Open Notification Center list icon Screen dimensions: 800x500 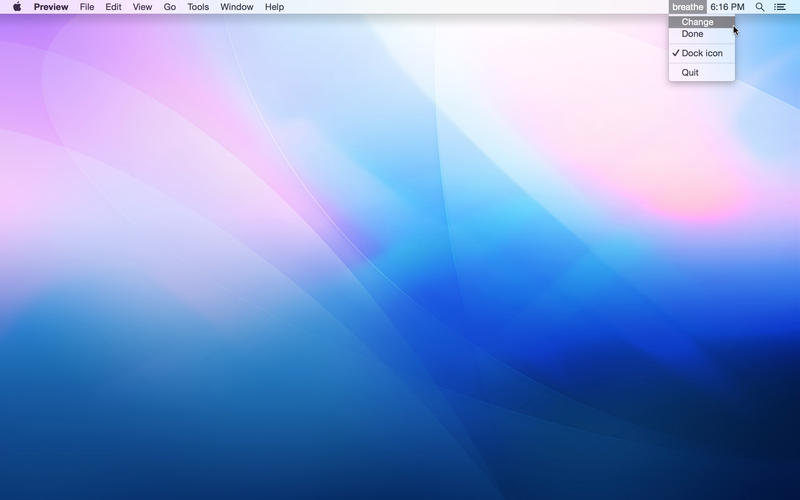click(x=780, y=7)
